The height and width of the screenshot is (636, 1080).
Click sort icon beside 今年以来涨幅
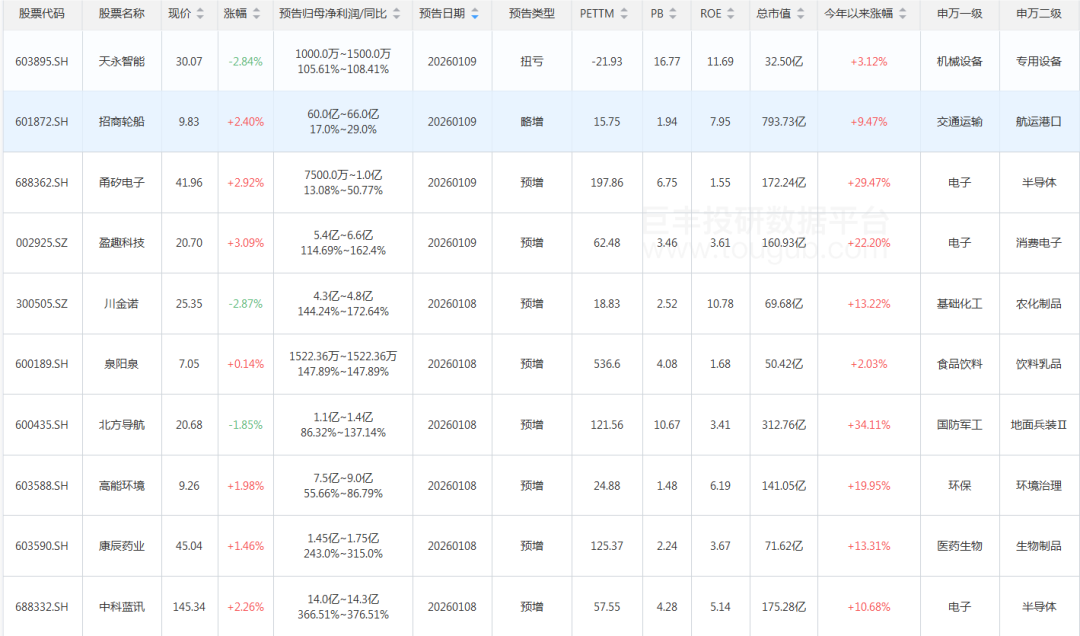(903, 15)
